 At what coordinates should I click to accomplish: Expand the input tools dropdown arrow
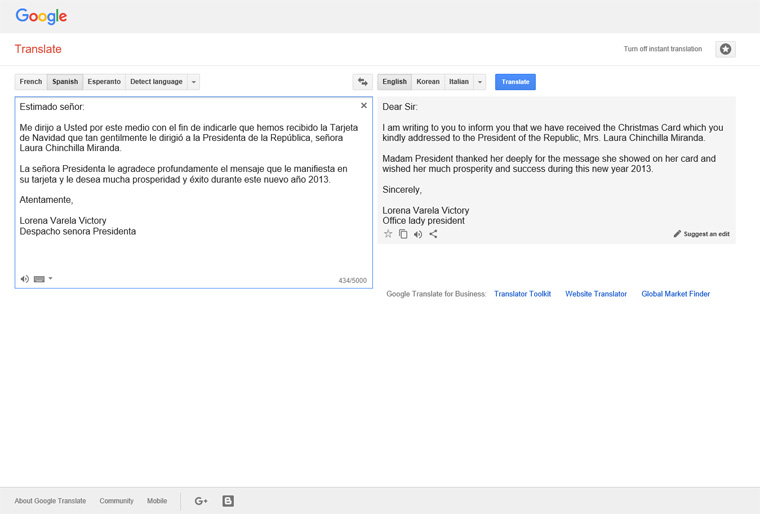(50, 278)
